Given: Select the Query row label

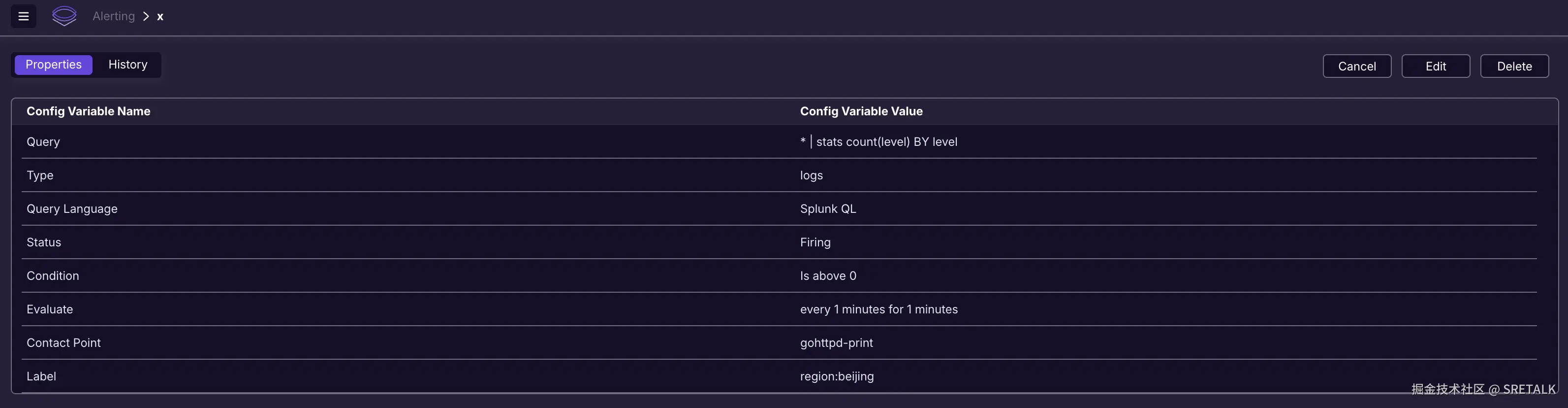Looking at the screenshot, I should click(43, 142).
